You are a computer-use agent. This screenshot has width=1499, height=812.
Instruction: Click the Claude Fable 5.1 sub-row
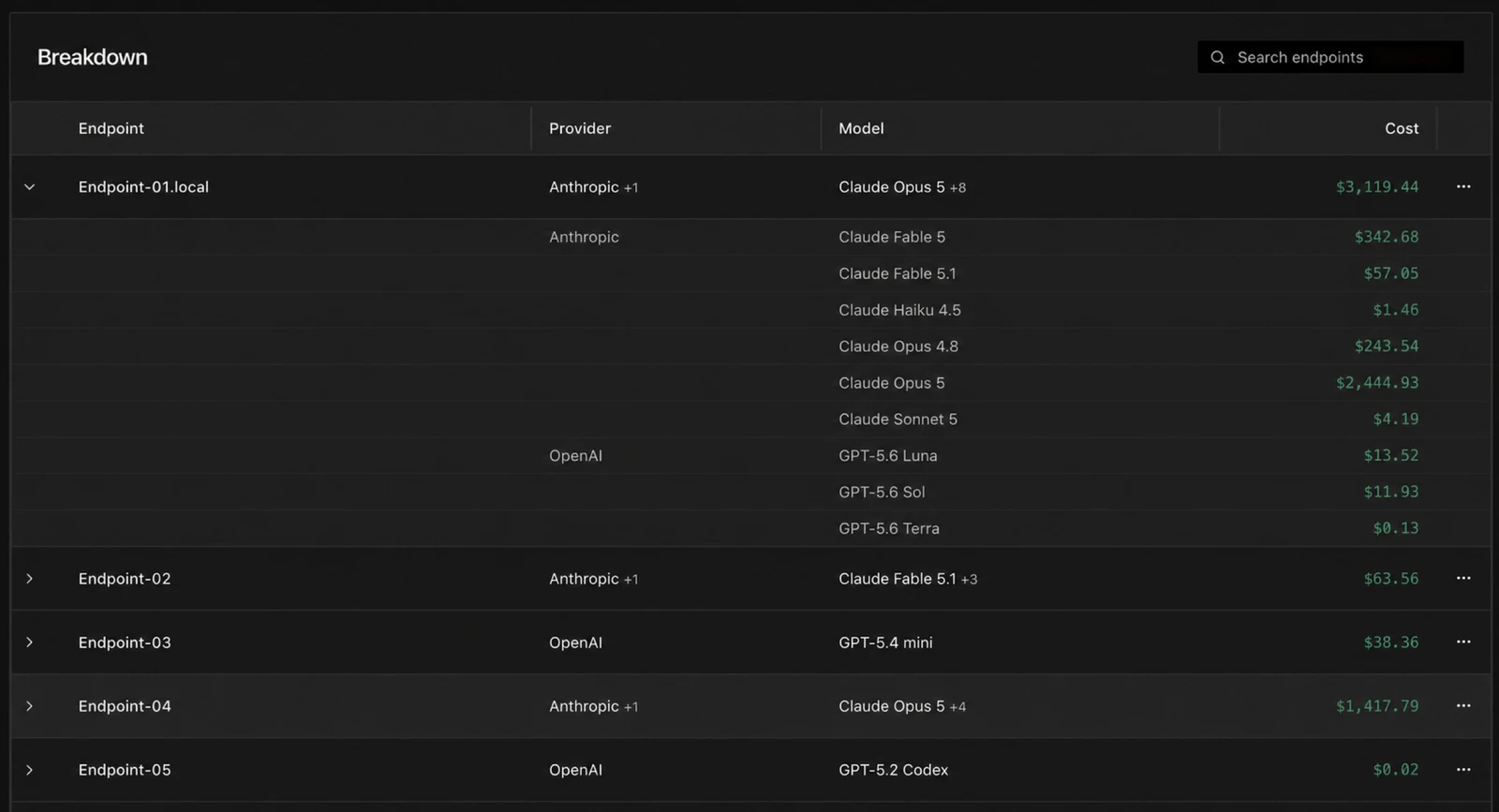tap(750, 273)
